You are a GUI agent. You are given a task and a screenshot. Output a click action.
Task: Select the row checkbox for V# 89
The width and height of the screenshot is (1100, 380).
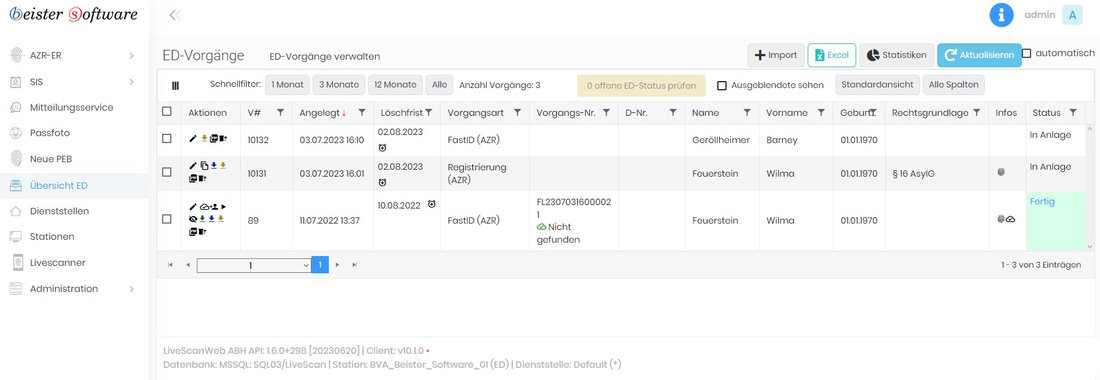166,219
